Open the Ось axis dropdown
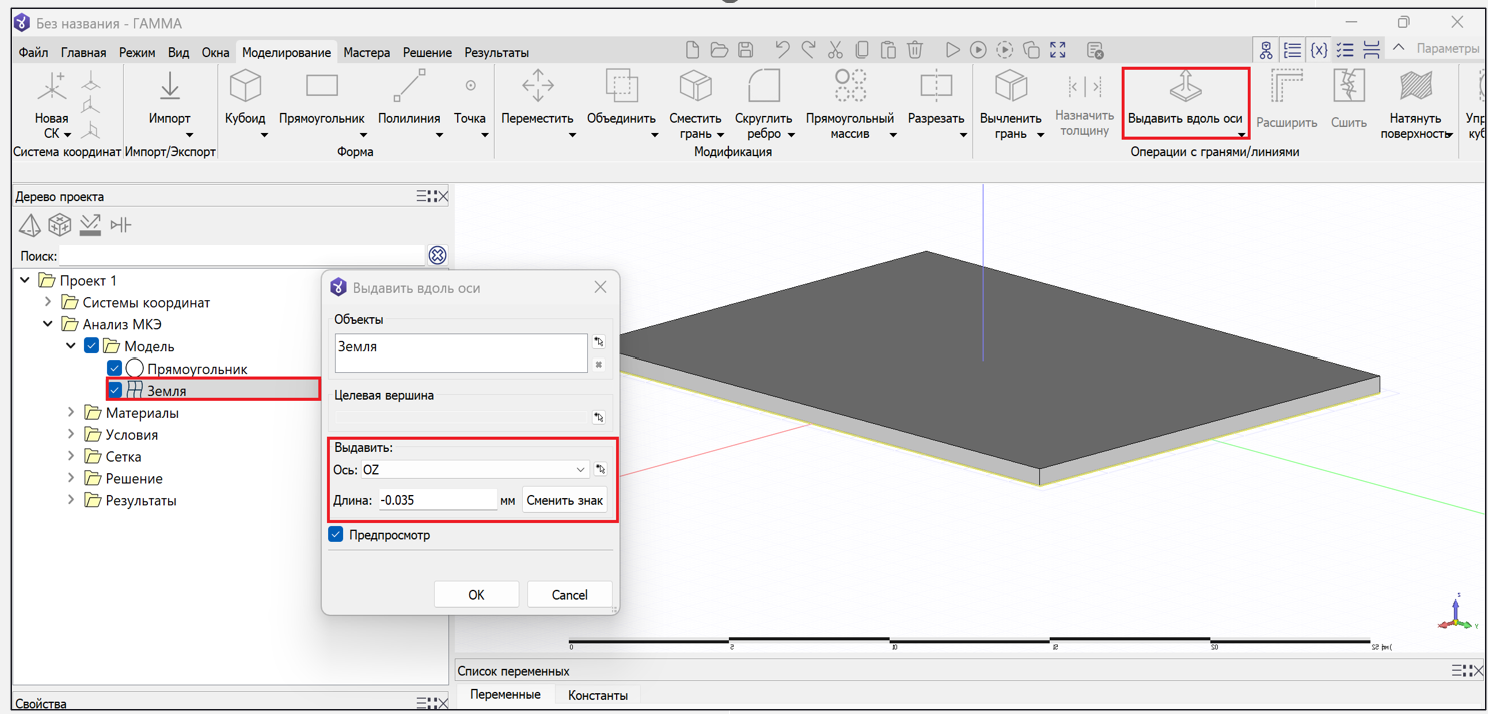 tap(579, 470)
